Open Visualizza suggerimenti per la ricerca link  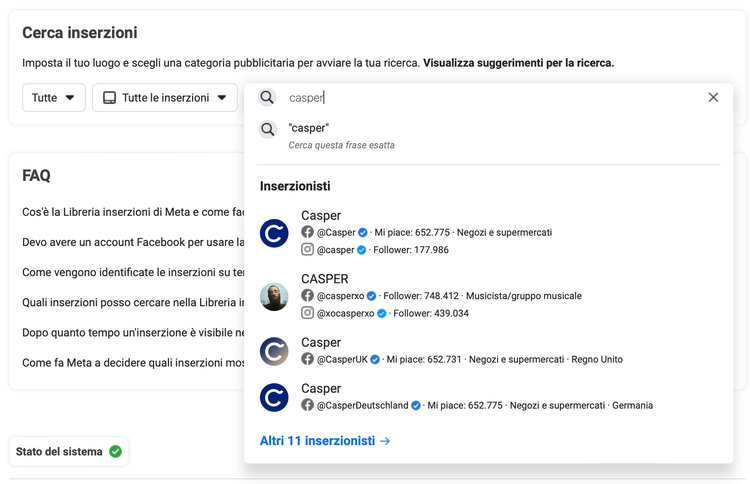[518, 63]
